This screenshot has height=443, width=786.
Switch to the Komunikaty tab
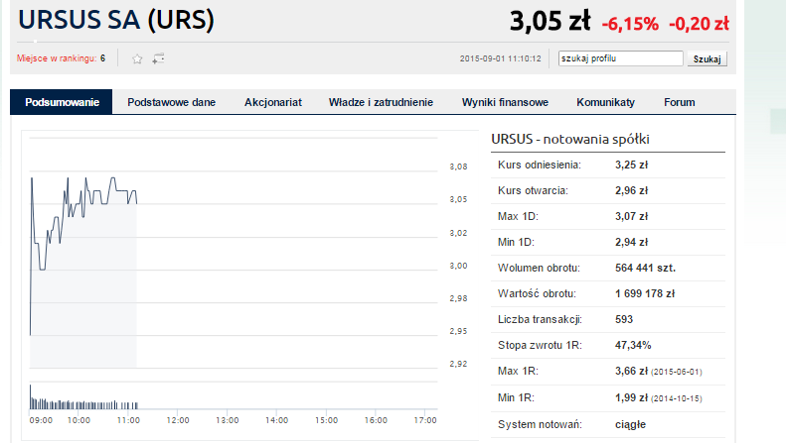606,102
